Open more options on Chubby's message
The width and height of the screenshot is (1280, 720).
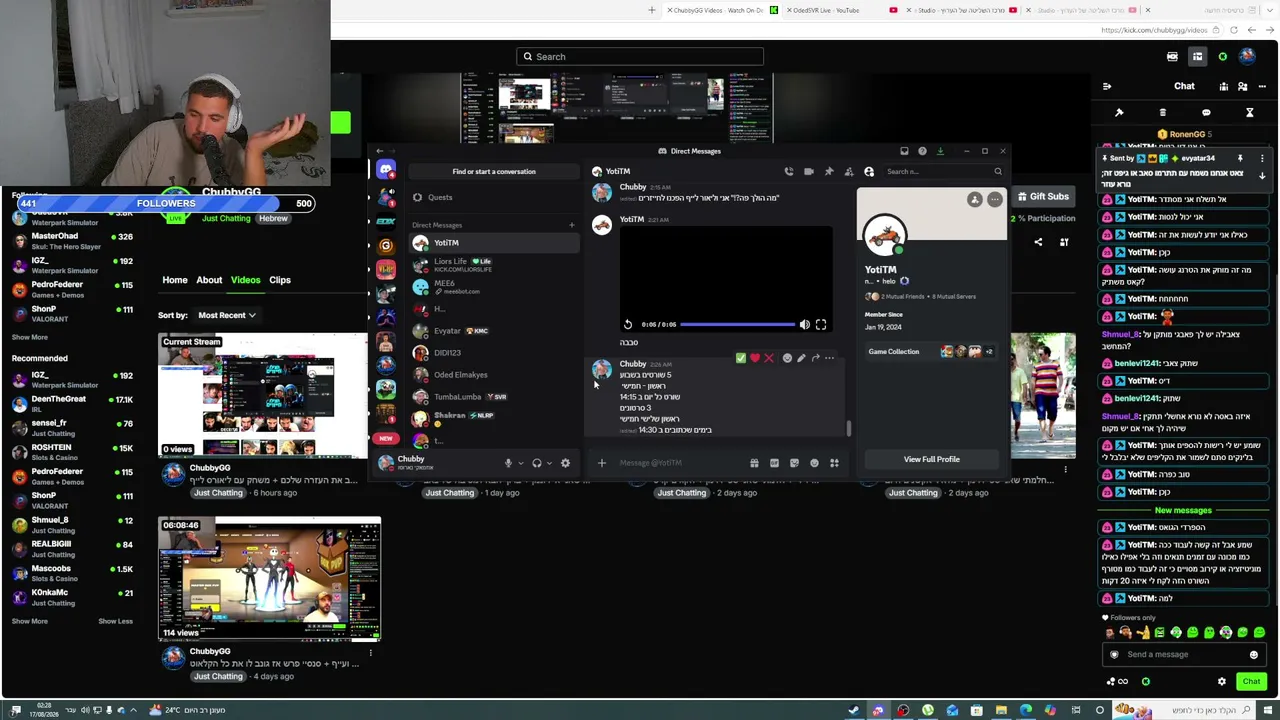tap(829, 358)
